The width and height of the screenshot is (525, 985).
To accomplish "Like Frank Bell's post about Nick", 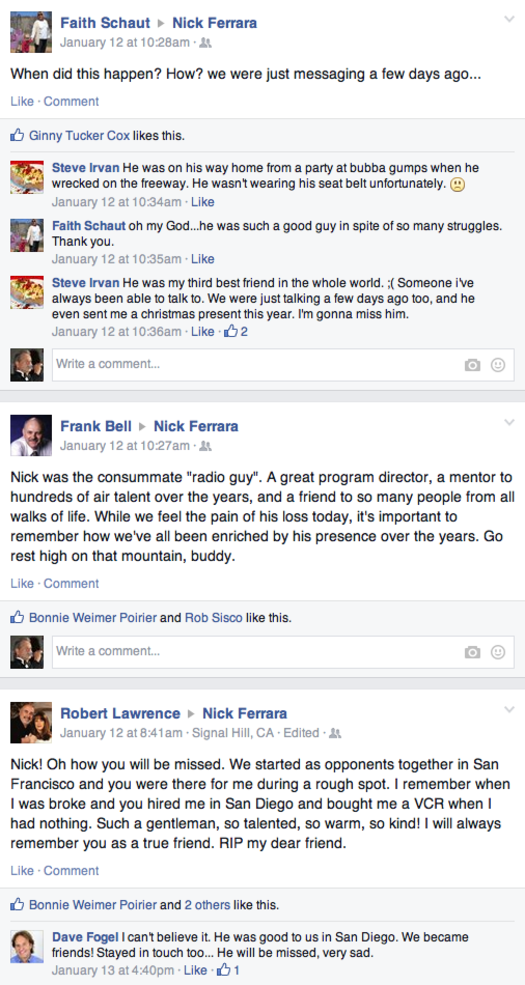I will [x=22, y=584].
